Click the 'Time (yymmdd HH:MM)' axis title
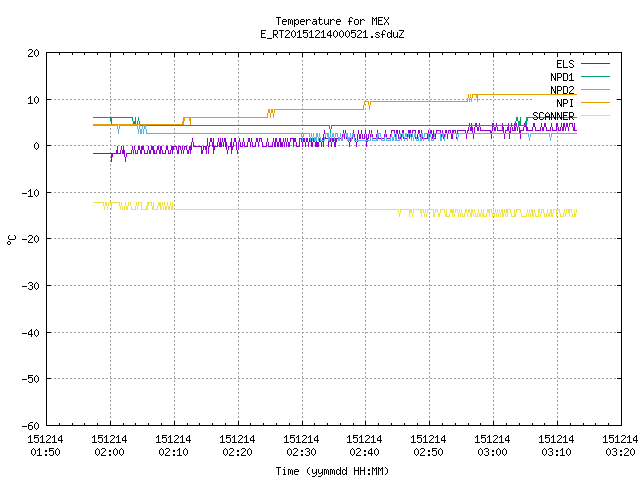 [332, 471]
